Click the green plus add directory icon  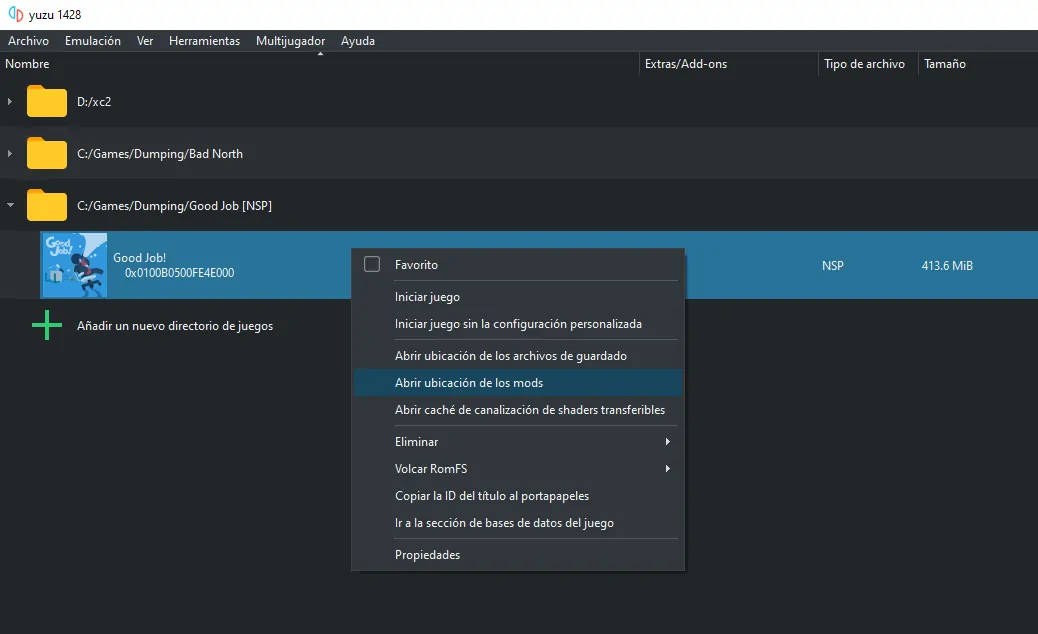(x=47, y=326)
